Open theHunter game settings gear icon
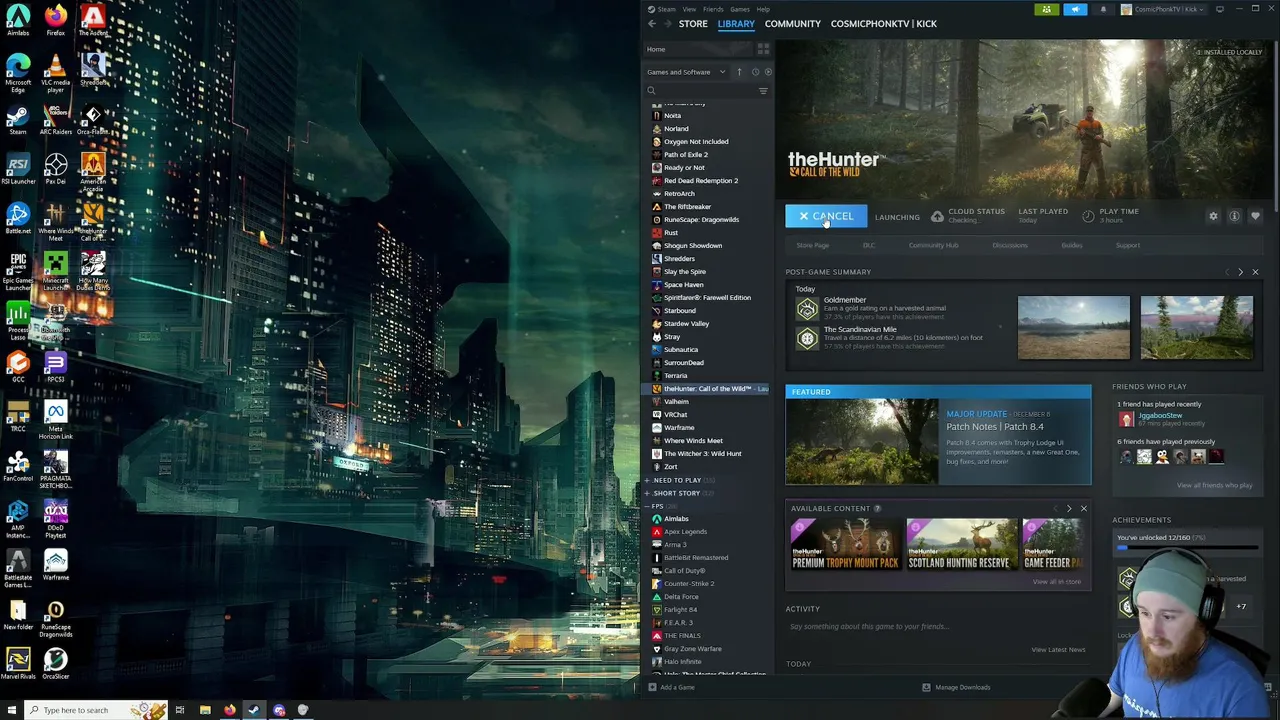The image size is (1280, 720). pos(1213,216)
